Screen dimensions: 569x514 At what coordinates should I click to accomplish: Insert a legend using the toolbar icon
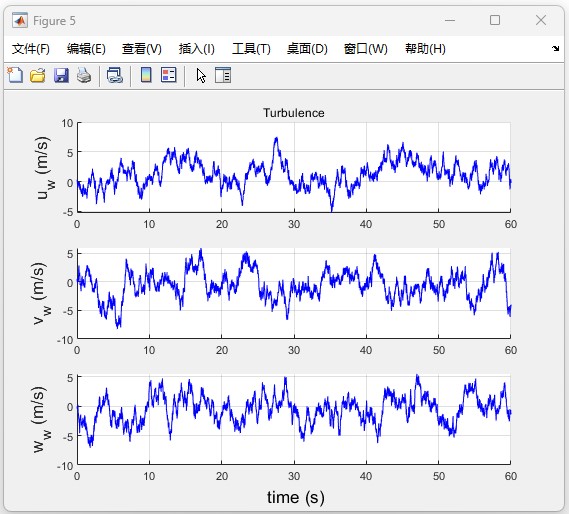tap(169, 76)
